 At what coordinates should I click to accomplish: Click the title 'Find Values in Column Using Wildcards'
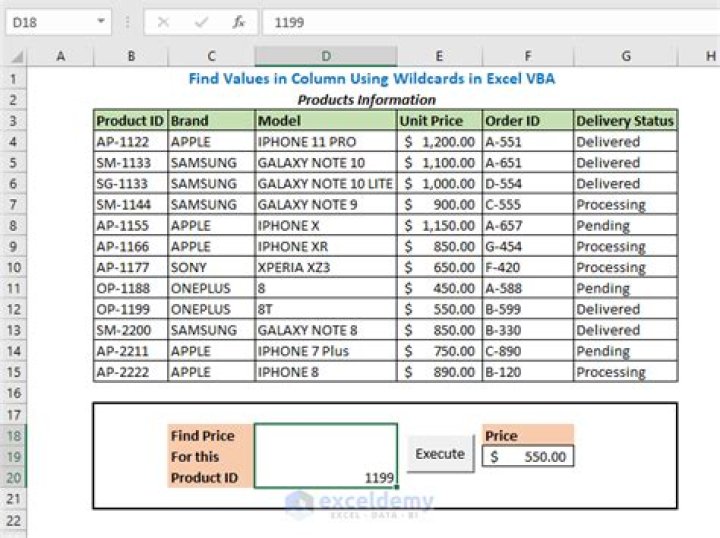click(x=371, y=79)
